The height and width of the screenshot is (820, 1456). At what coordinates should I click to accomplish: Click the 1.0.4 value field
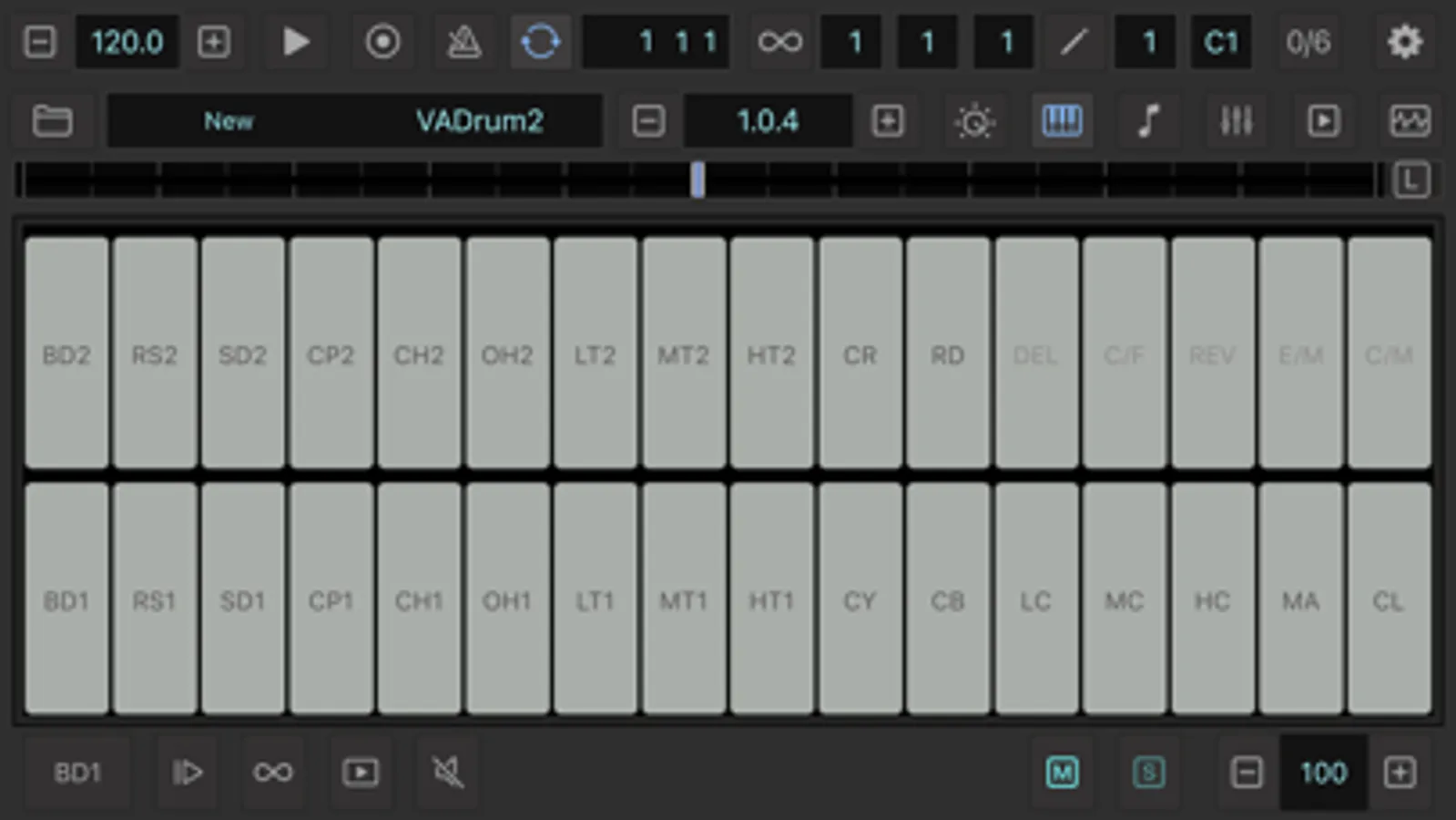coord(768,120)
